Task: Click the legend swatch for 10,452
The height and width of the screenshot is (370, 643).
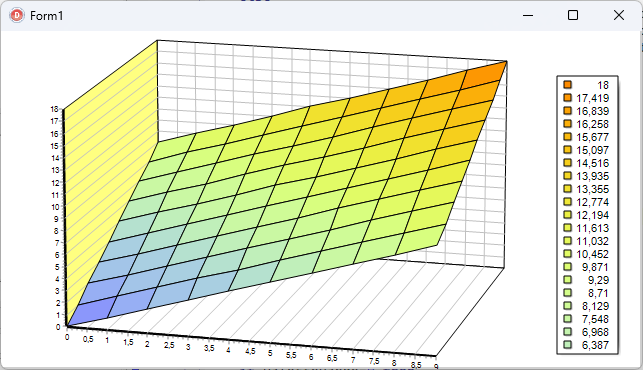Action: 568,254
